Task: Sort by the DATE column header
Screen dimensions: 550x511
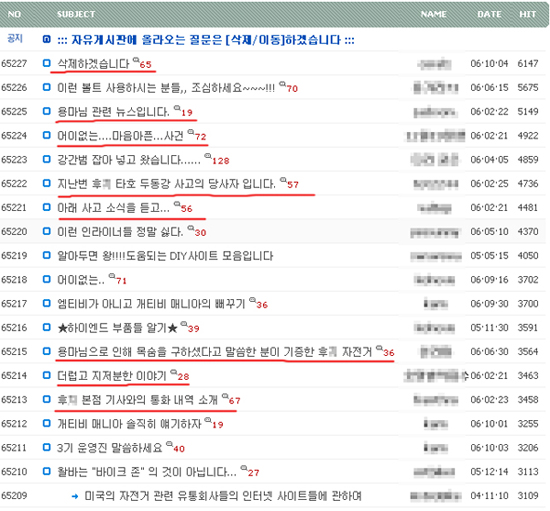Action: point(489,14)
